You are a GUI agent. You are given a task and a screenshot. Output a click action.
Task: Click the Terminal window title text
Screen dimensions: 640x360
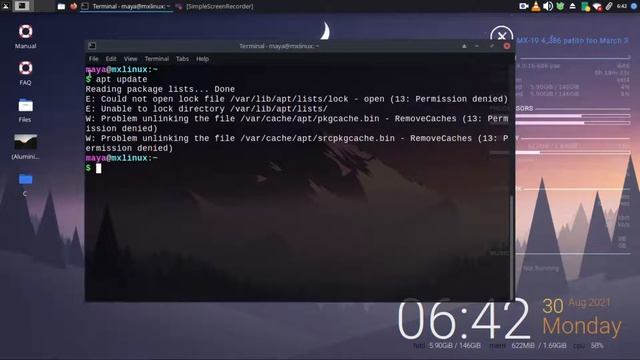(279, 46)
